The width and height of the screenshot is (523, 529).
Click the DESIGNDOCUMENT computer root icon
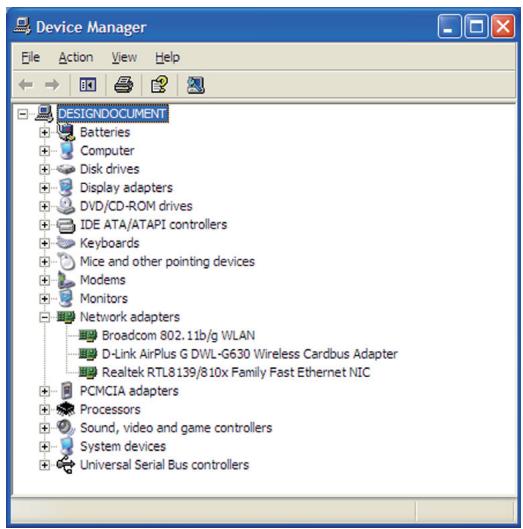click(44, 114)
